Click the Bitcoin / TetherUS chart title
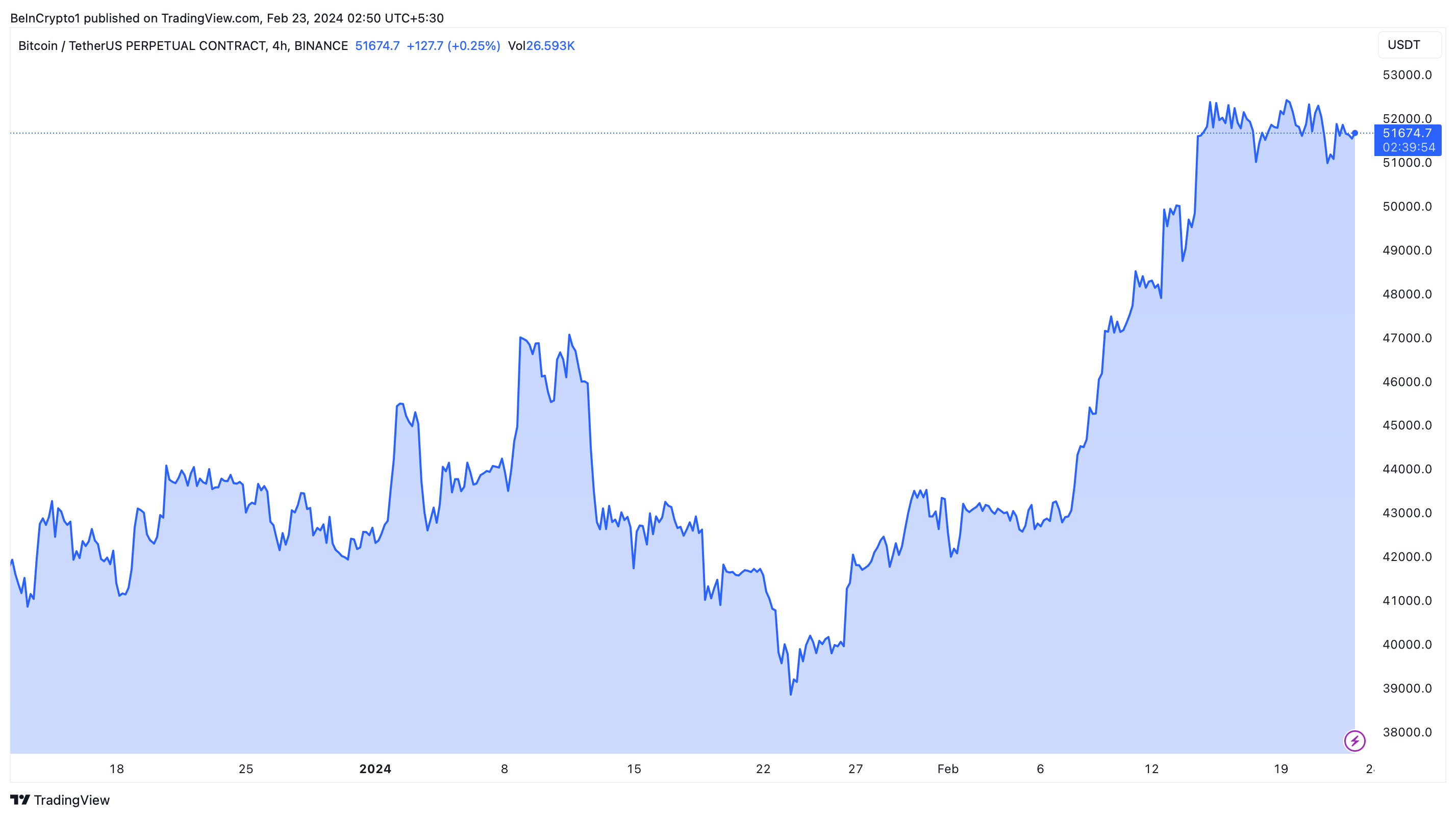Screen dimensions: 1456x818 [183, 46]
